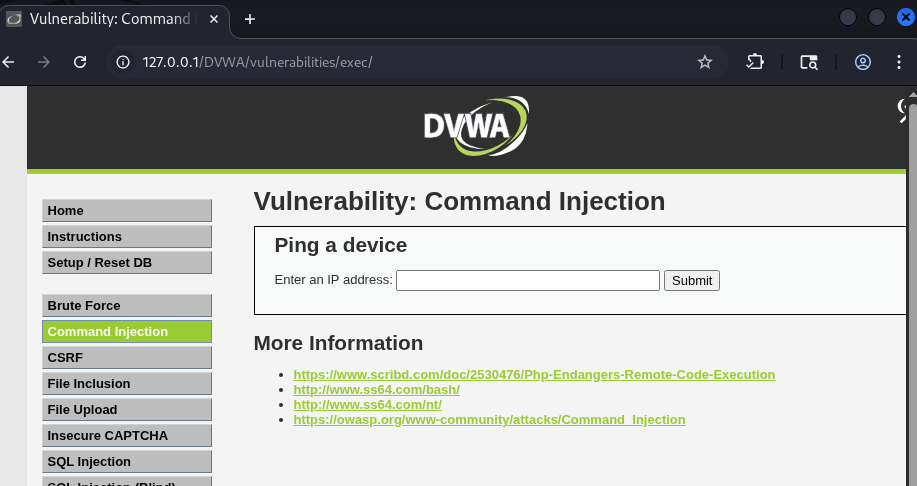Go to the CSRF vulnerability page

[x=127, y=358]
